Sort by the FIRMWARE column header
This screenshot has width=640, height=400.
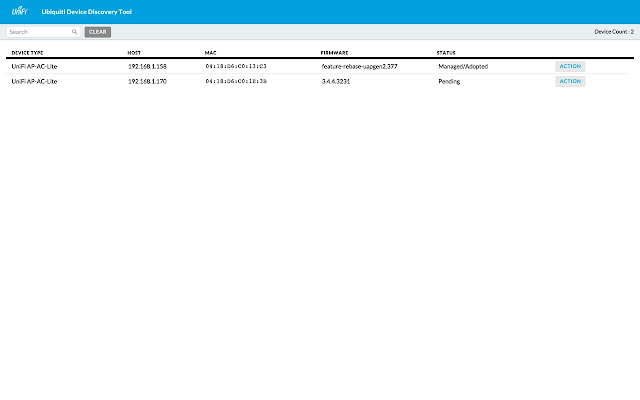point(334,53)
